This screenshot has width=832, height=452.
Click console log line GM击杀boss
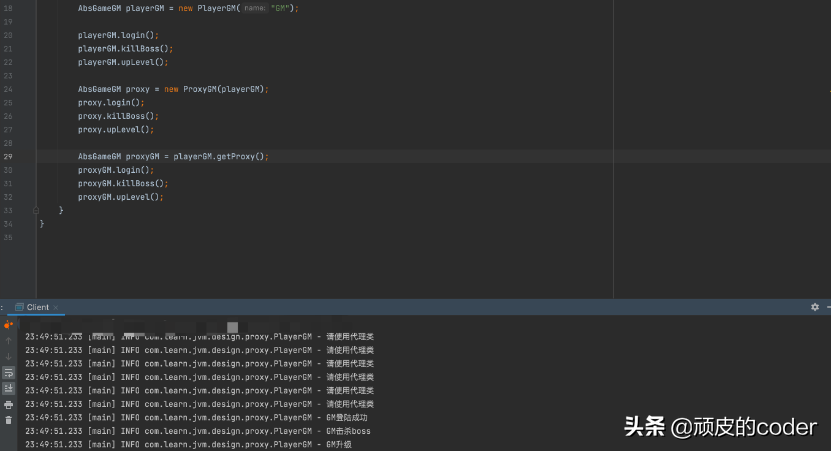(198, 431)
